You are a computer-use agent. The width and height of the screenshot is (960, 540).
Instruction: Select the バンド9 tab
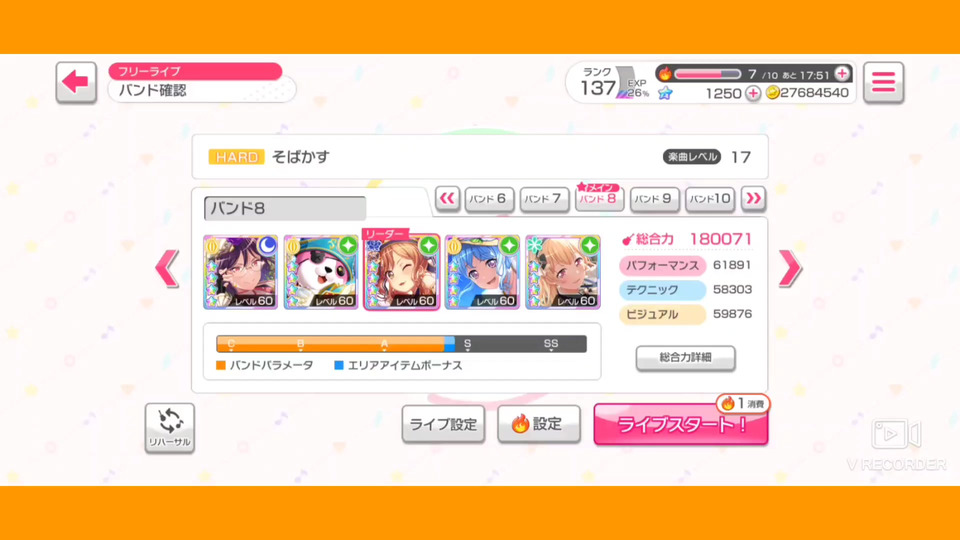coord(654,199)
